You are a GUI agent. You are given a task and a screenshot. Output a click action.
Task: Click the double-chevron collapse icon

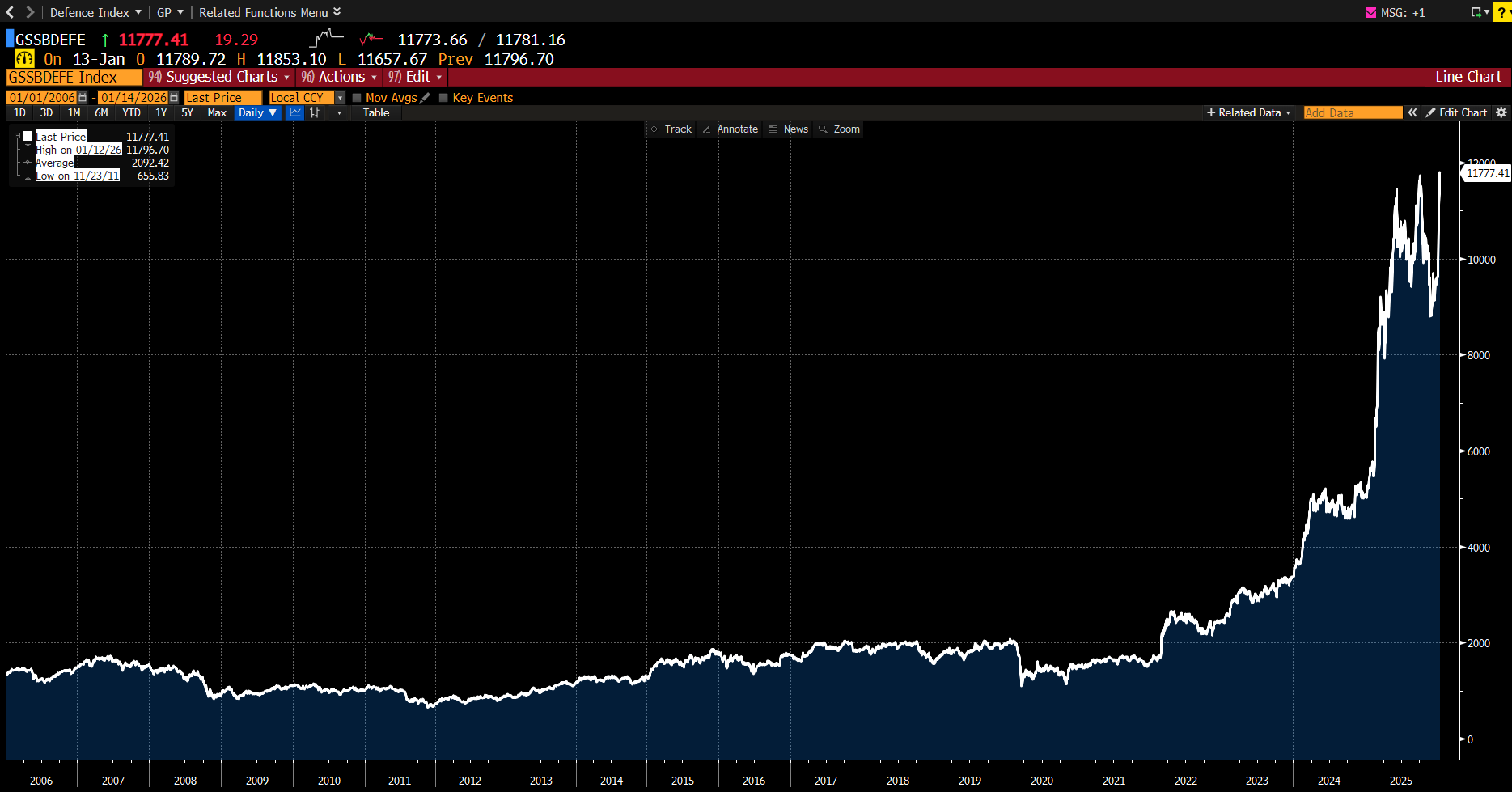[x=1412, y=113]
